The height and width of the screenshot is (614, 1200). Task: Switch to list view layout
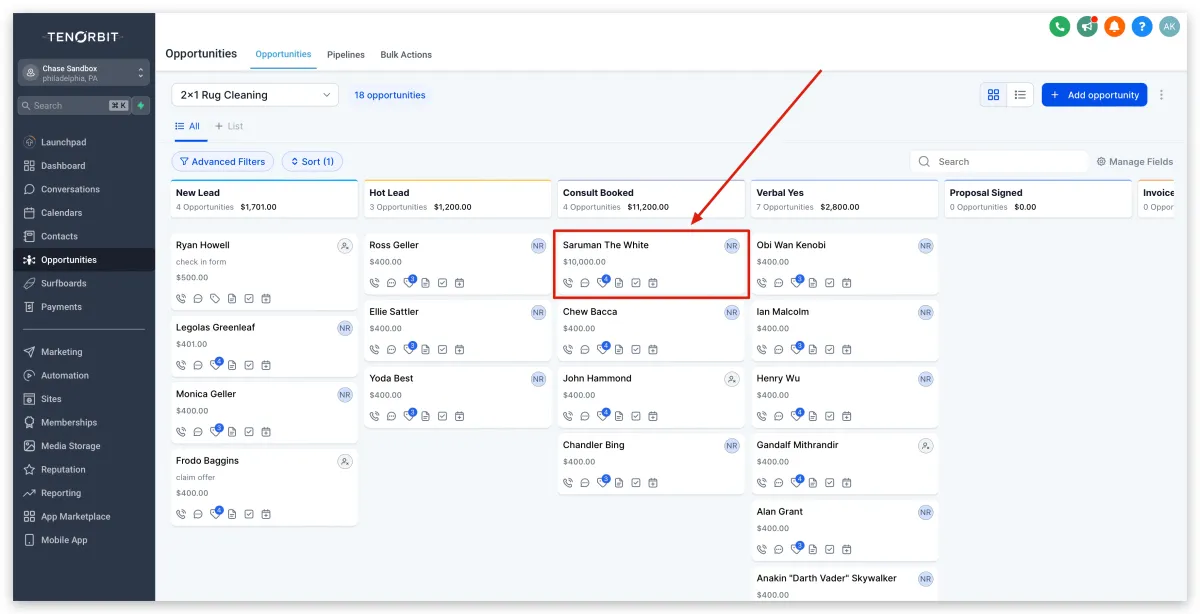(x=1020, y=95)
